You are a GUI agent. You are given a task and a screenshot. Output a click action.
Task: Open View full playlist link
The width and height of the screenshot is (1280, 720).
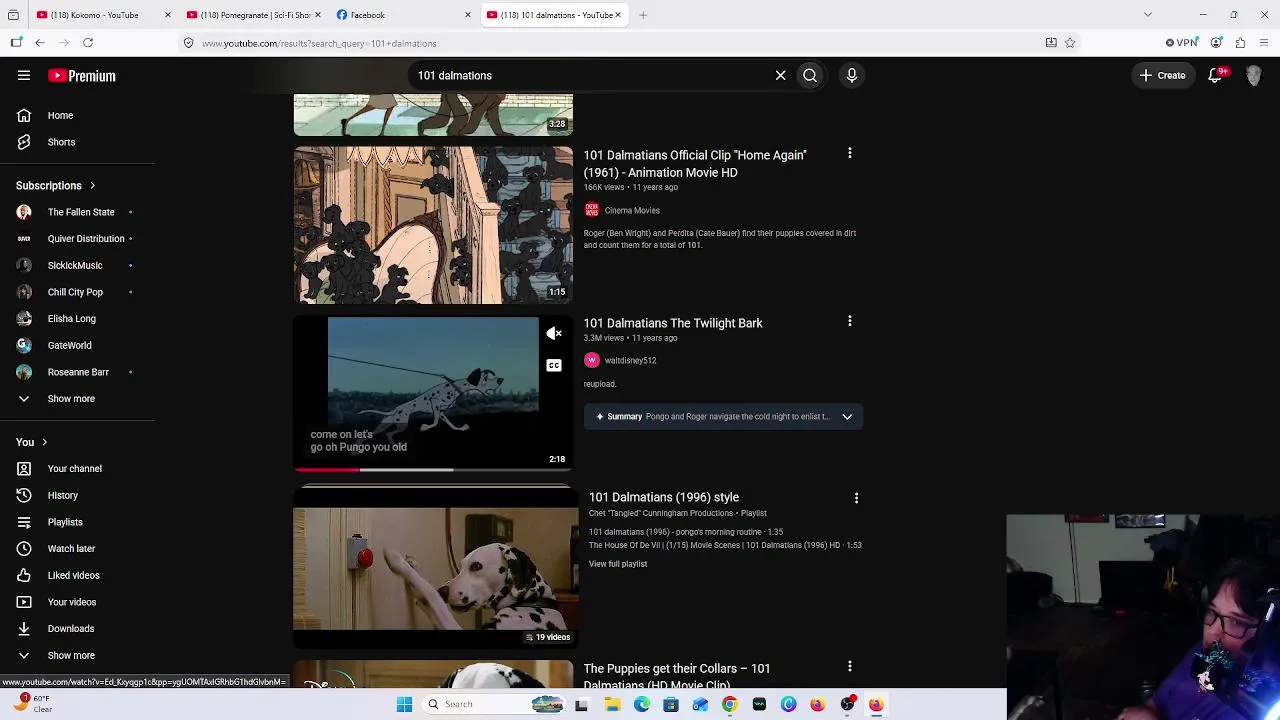point(618,564)
